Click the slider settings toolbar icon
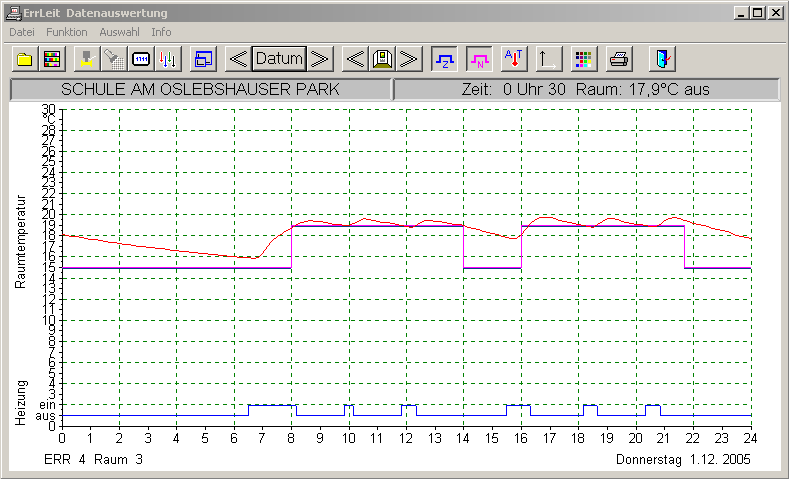The height and width of the screenshot is (479, 789). point(169,58)
